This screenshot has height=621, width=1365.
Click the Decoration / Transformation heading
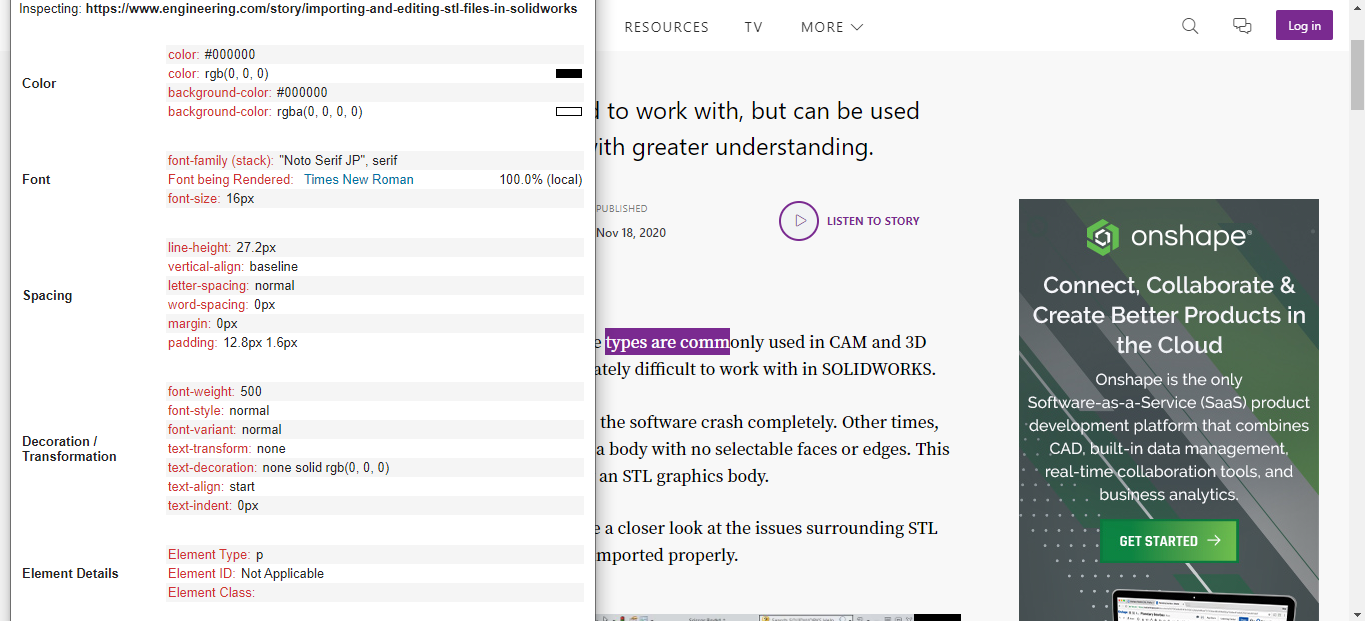coord(69,449)
